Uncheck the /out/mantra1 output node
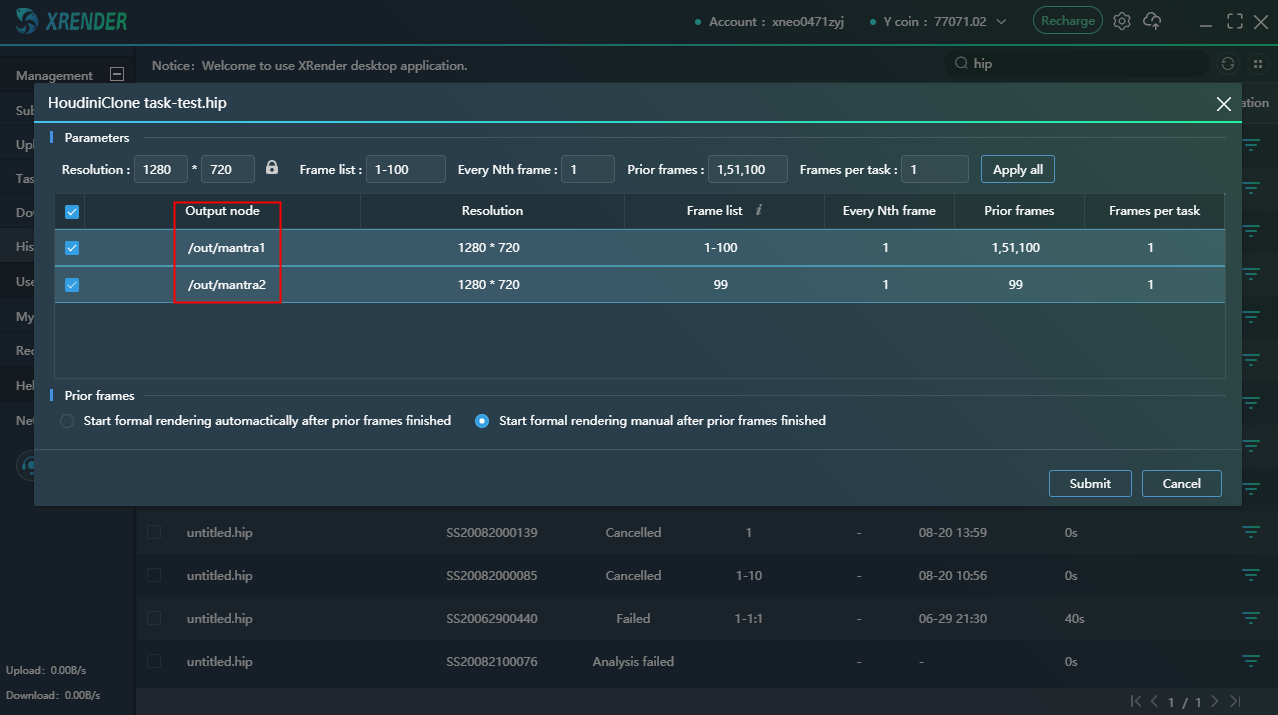 [72, 248]
